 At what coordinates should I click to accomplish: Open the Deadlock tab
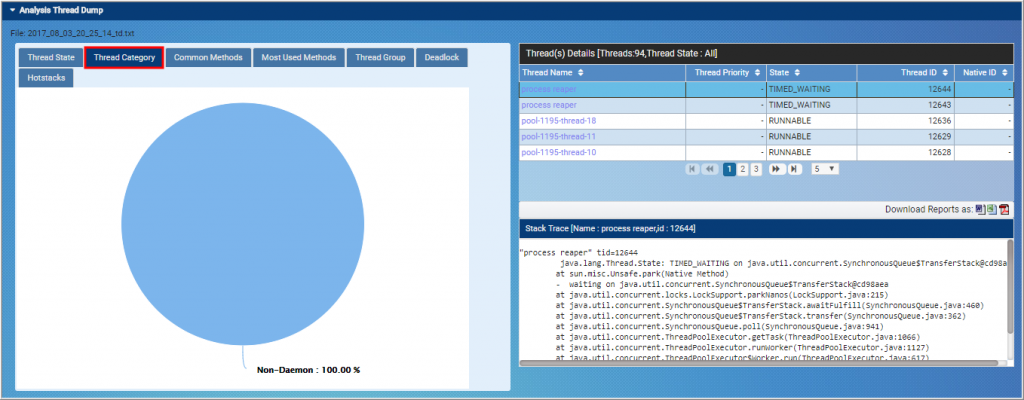(x=441, y=58)
